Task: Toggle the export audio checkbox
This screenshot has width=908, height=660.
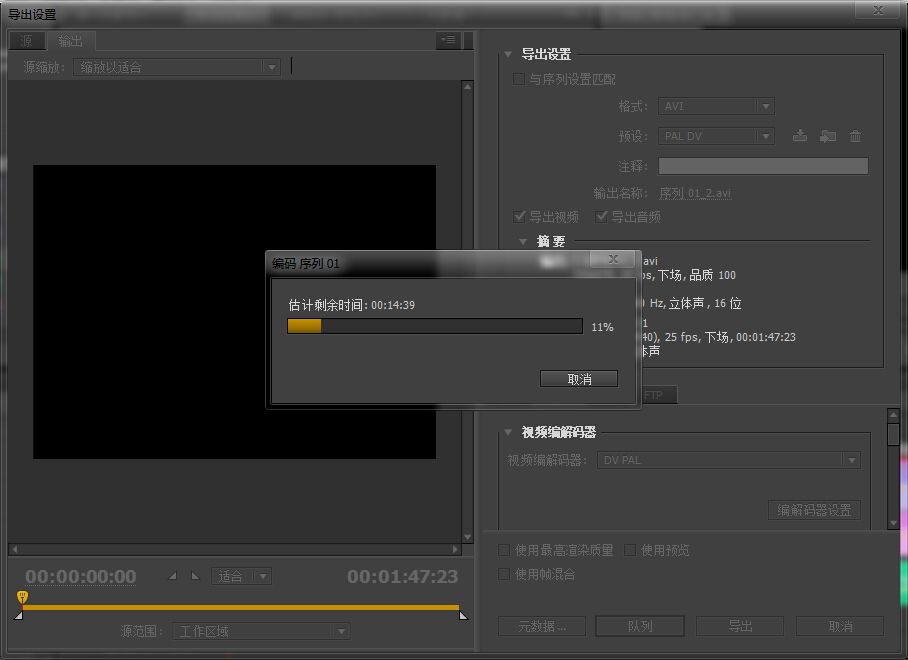Action: point(602,217)
